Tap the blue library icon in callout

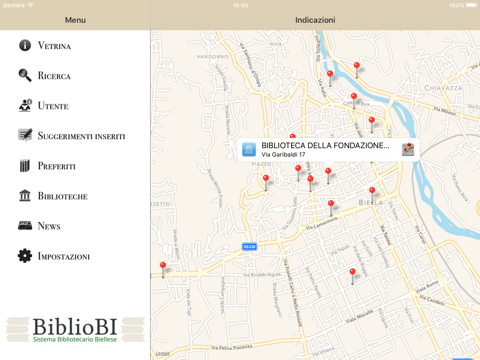[249, 150]
